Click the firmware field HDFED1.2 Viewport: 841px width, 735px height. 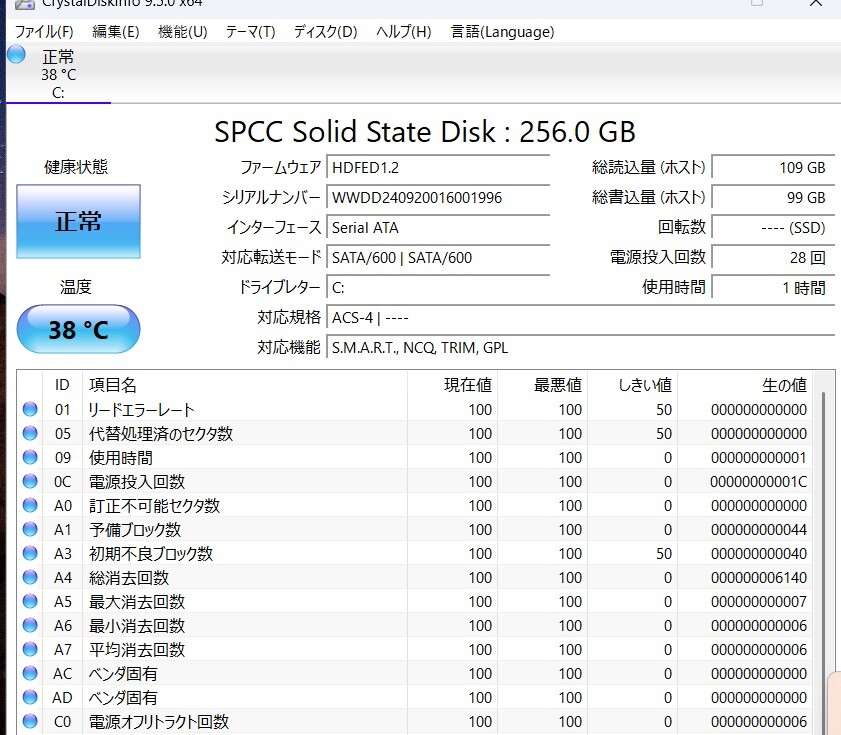pyautogui.click(x=438, y=167)
